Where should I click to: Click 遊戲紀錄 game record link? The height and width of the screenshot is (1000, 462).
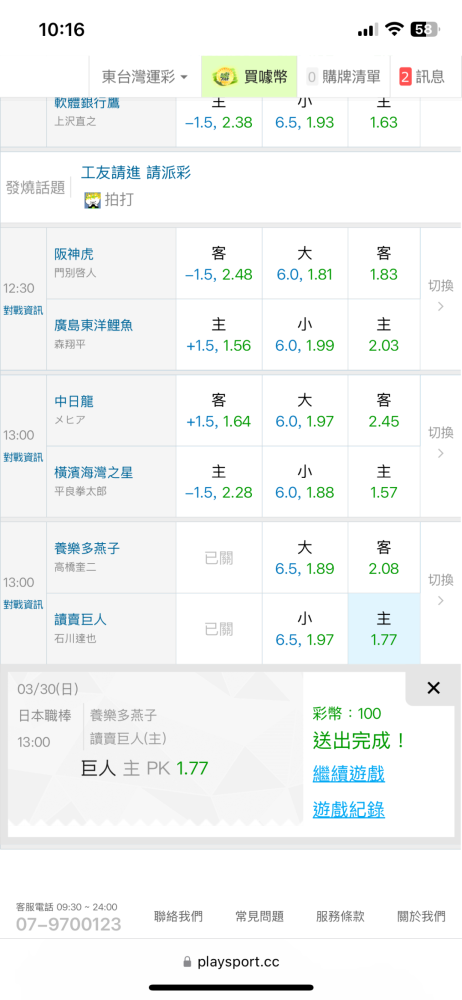(x=348, y=810)
